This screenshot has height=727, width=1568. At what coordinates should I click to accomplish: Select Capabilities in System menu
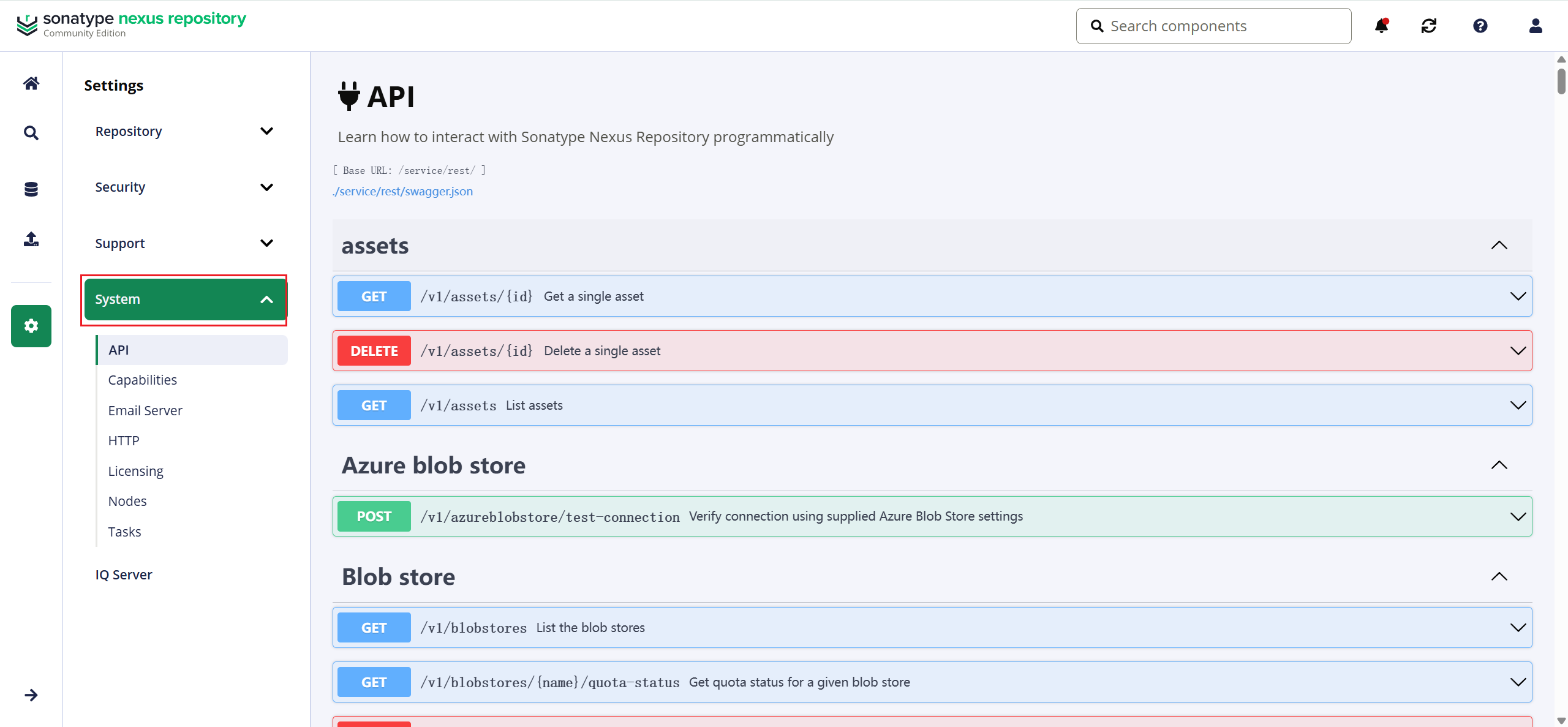[x=143, y=380]
